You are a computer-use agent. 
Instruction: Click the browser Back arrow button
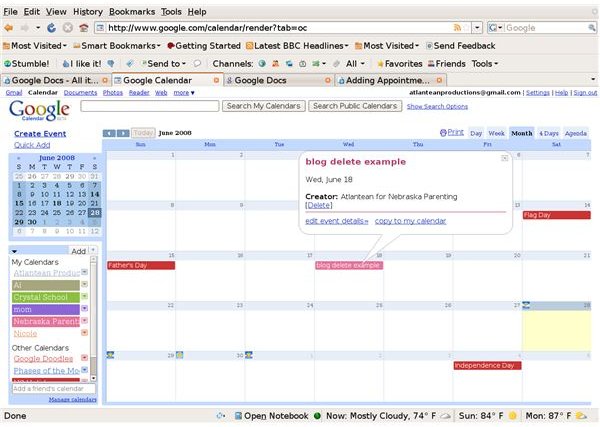pyautogui.click(x=8, y=28)
